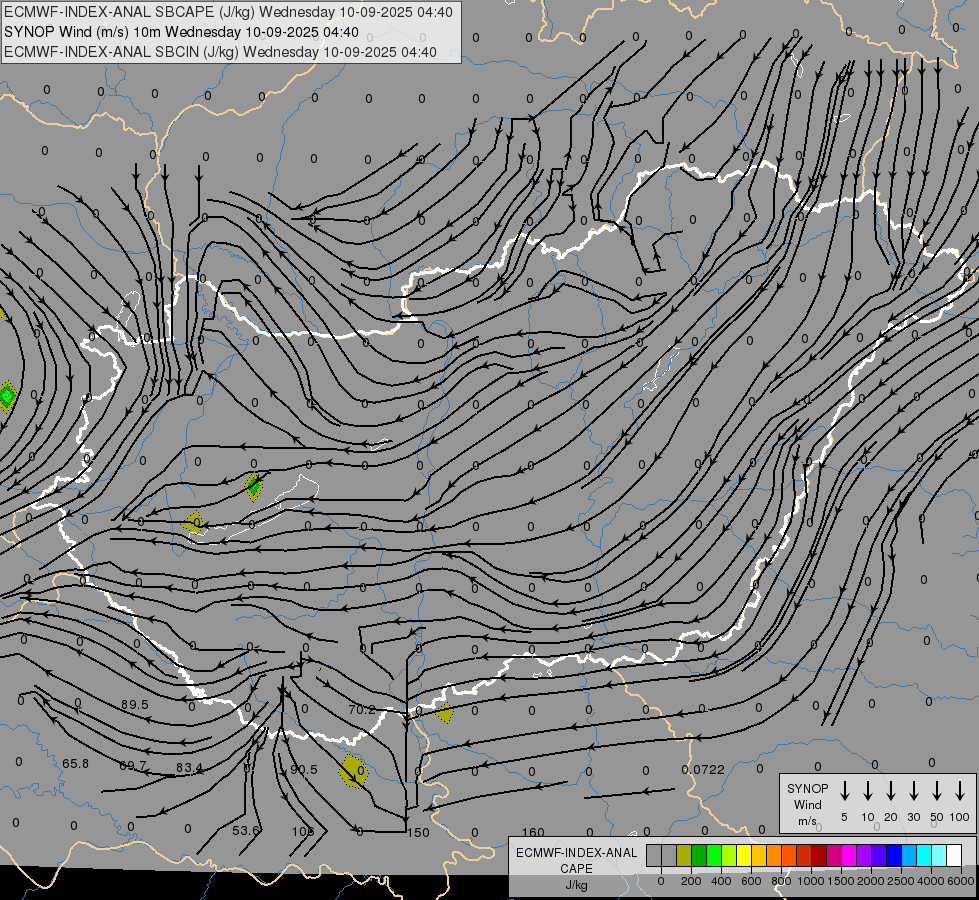Click the 200 tick label on the CAPE scale

point(691,881)
